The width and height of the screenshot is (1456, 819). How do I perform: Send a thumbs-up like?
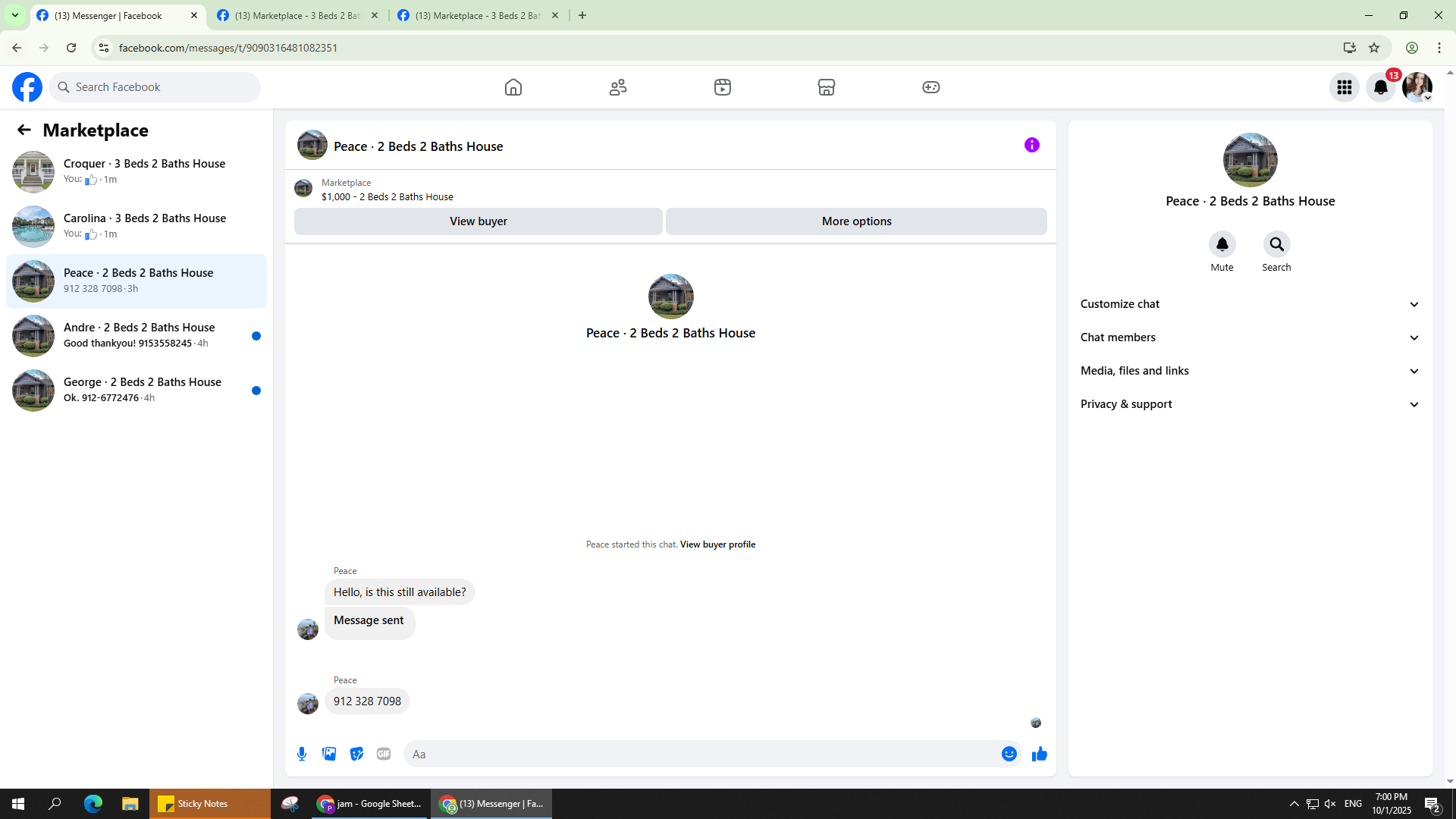pos(1040,754)
